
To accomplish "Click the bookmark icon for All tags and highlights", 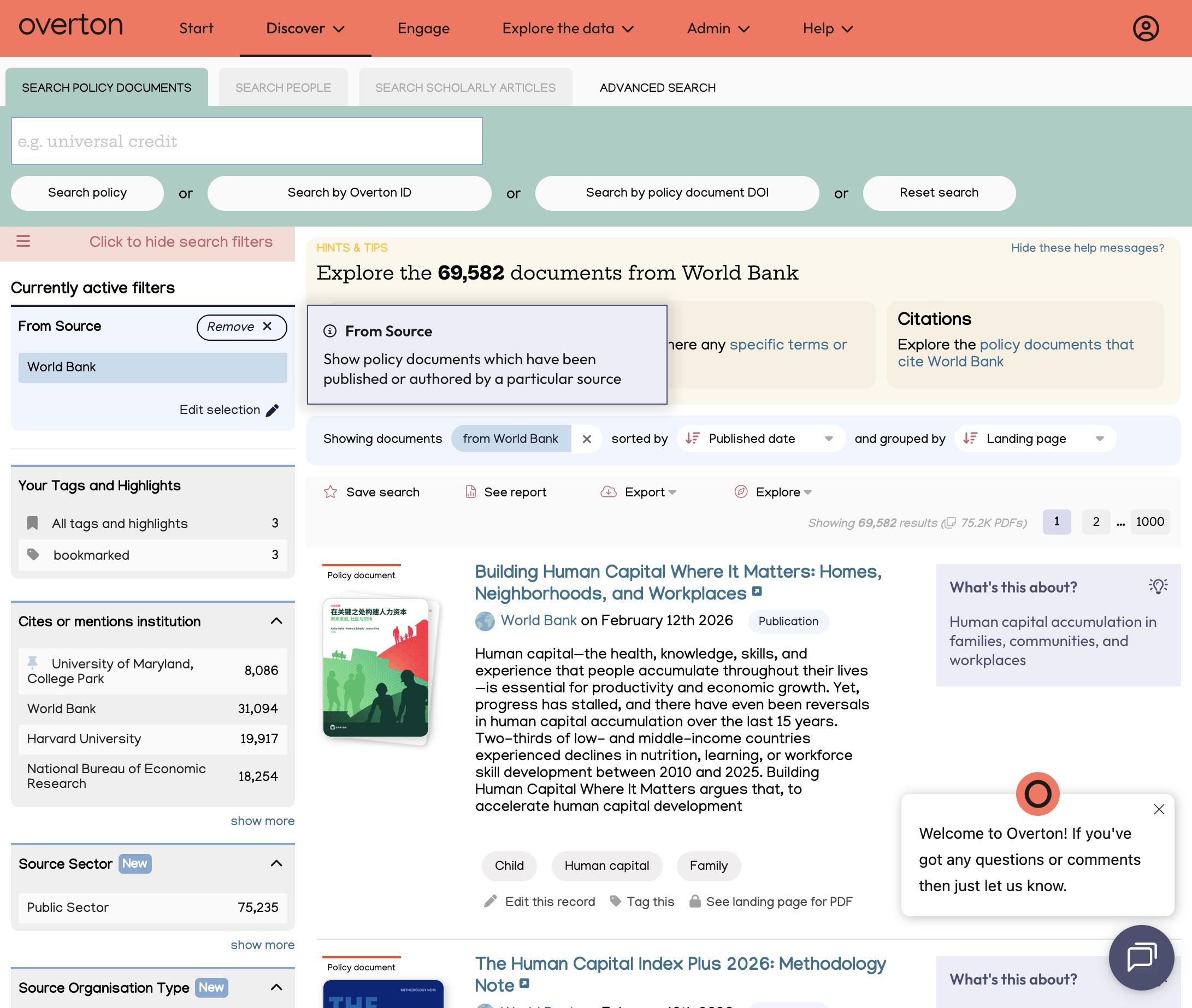I will coord(33,523).
